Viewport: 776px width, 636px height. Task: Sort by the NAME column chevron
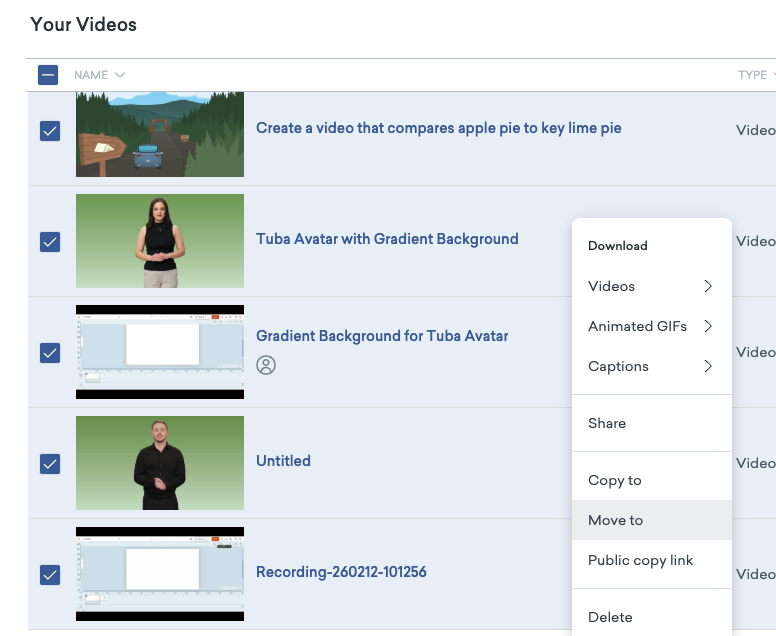point(120,75)
